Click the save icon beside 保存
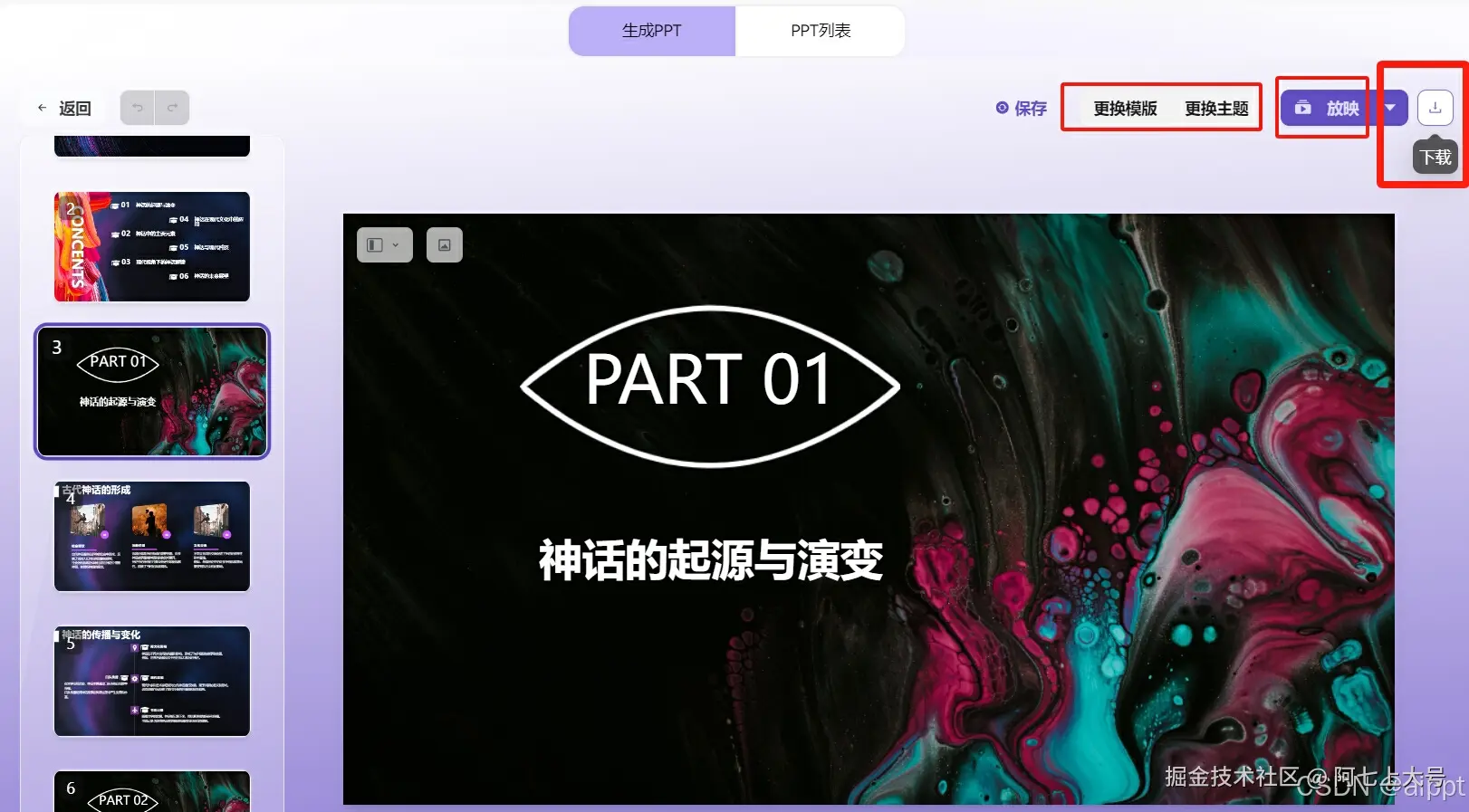1469x812 pixels. pyautogui.click(x=1002, y=108)
